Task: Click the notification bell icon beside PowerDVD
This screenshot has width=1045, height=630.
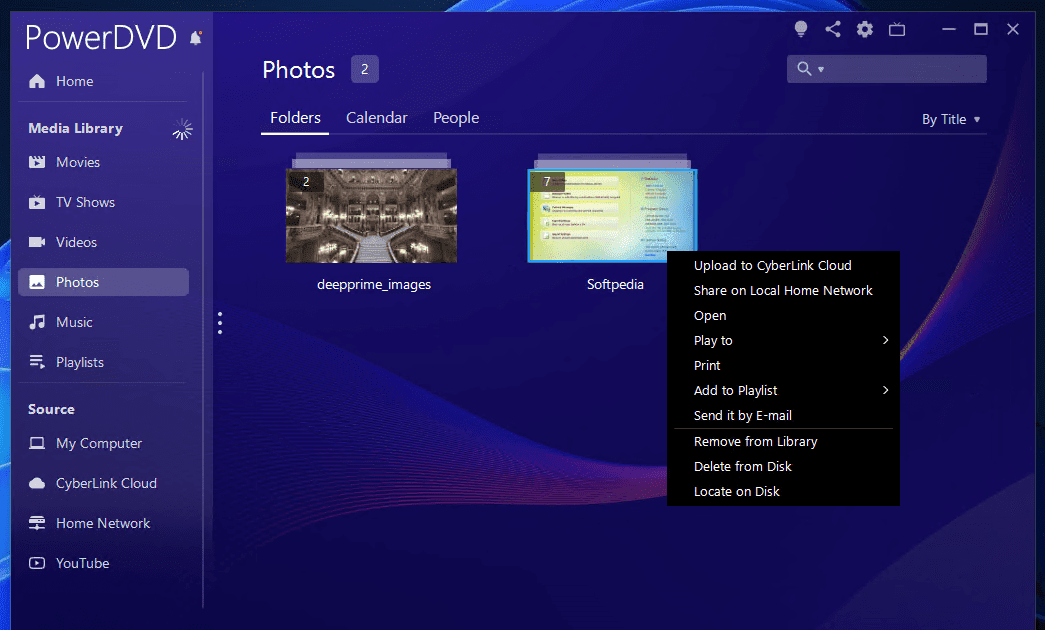Action: tap(195, 38)
